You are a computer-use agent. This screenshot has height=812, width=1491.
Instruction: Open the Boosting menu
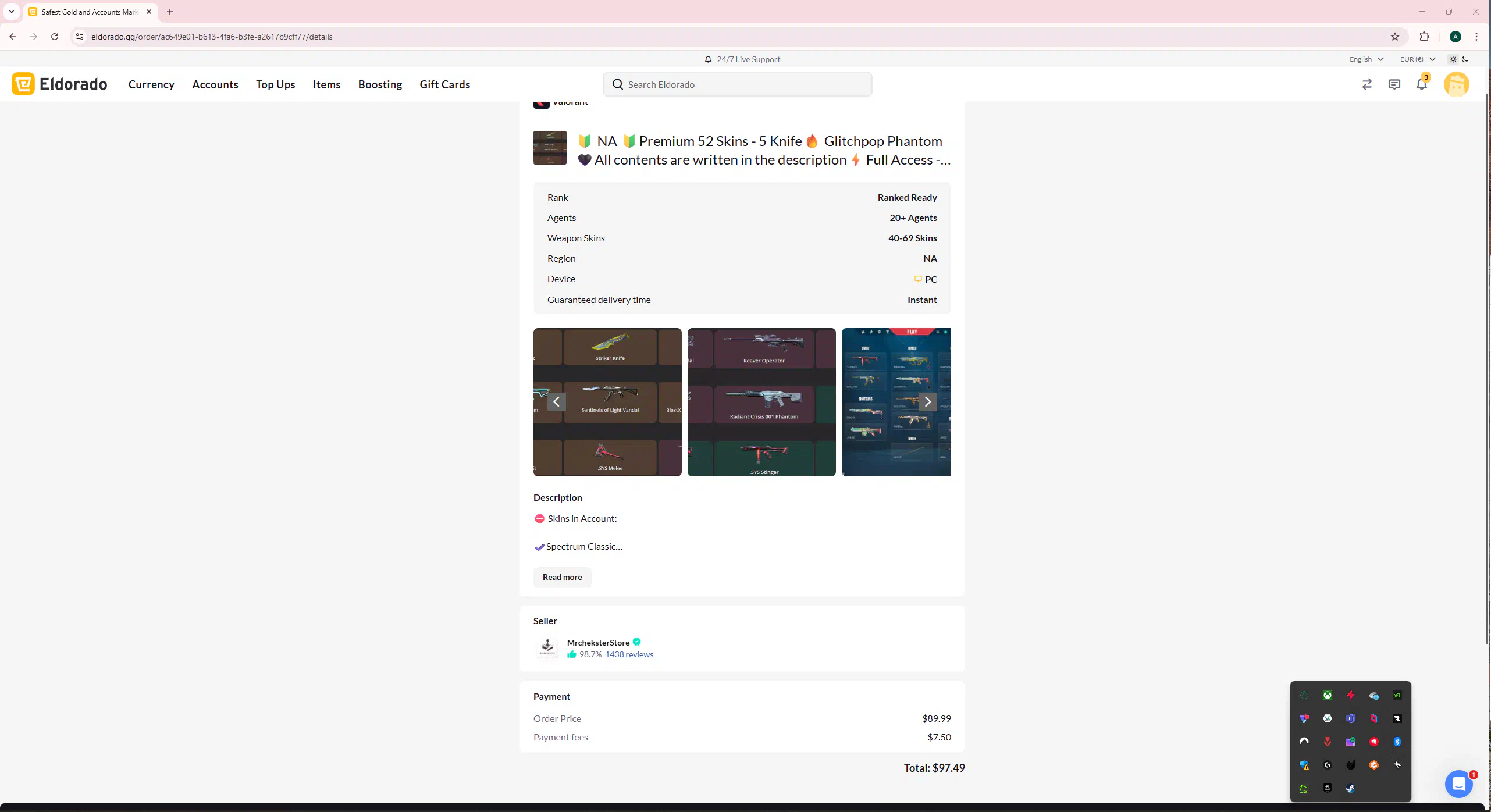click(380, 84)
